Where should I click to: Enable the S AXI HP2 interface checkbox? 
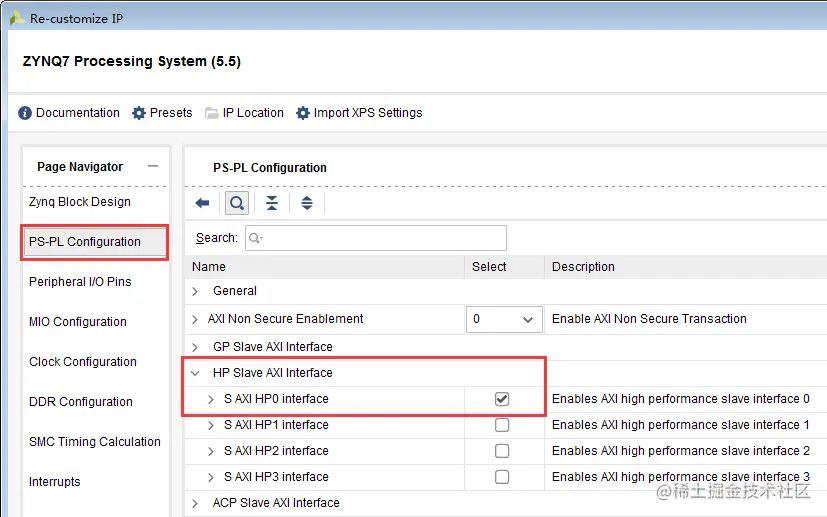coord(502,451)
